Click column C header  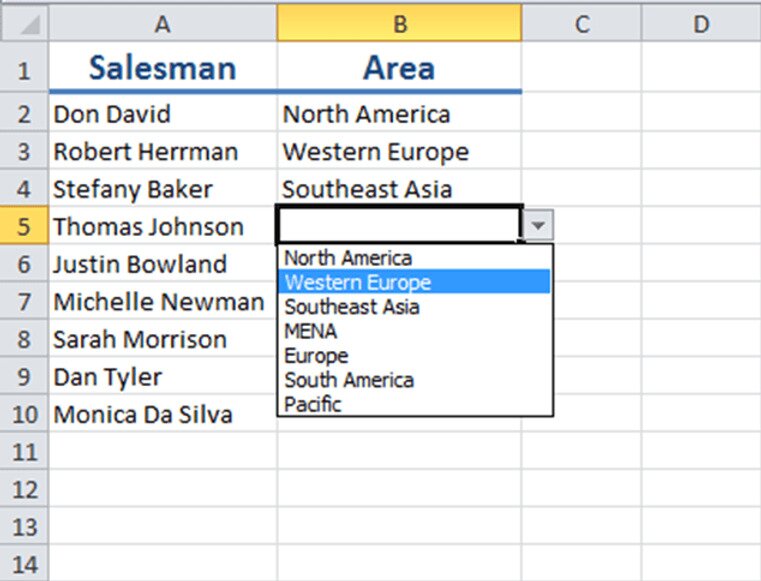(x=581, y=24)
